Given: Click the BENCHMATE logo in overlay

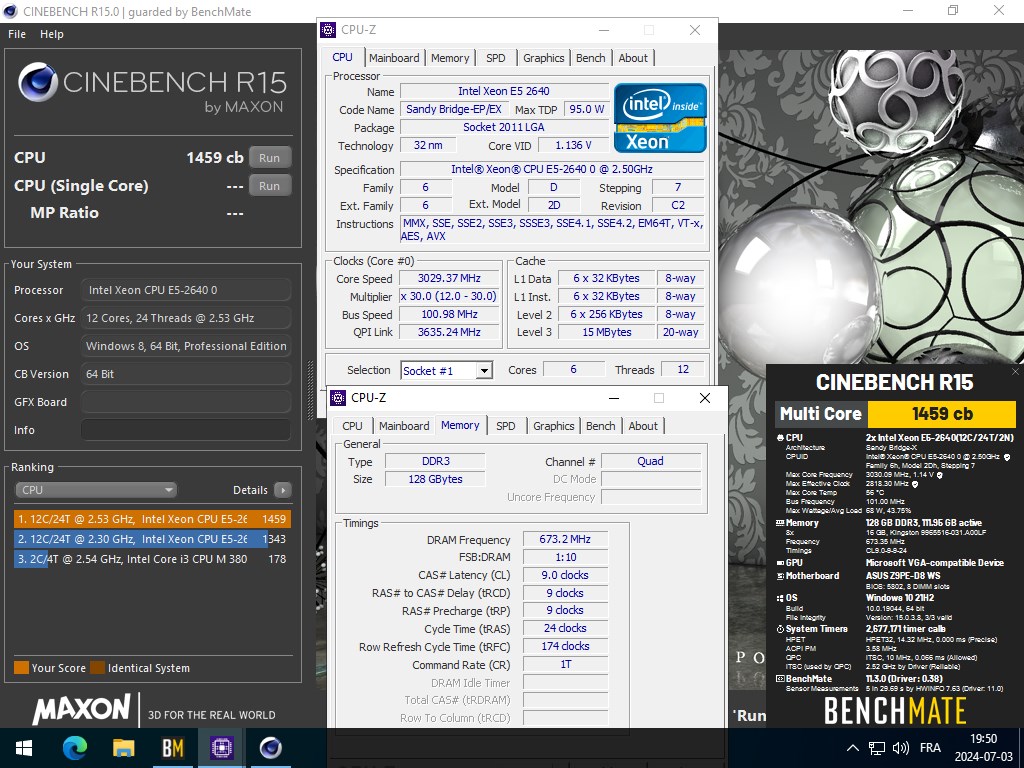Looking at the screenshot, I should (x=895, y=711).
